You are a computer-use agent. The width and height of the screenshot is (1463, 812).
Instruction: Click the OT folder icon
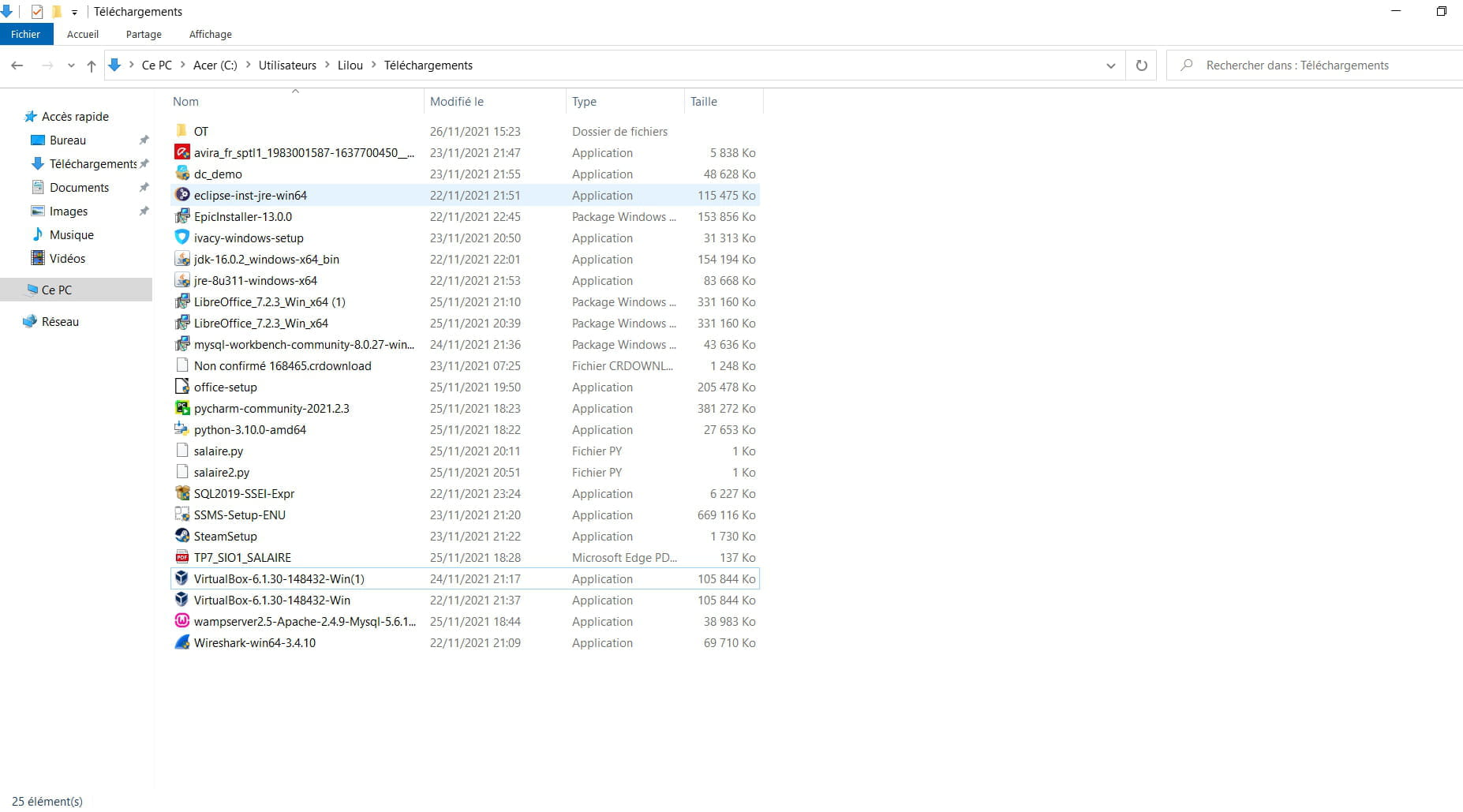(182, 131)
